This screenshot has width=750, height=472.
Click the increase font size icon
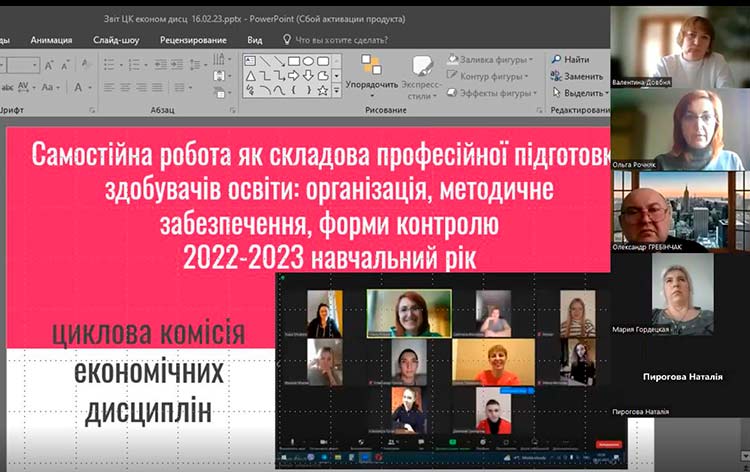click(50, 64)
